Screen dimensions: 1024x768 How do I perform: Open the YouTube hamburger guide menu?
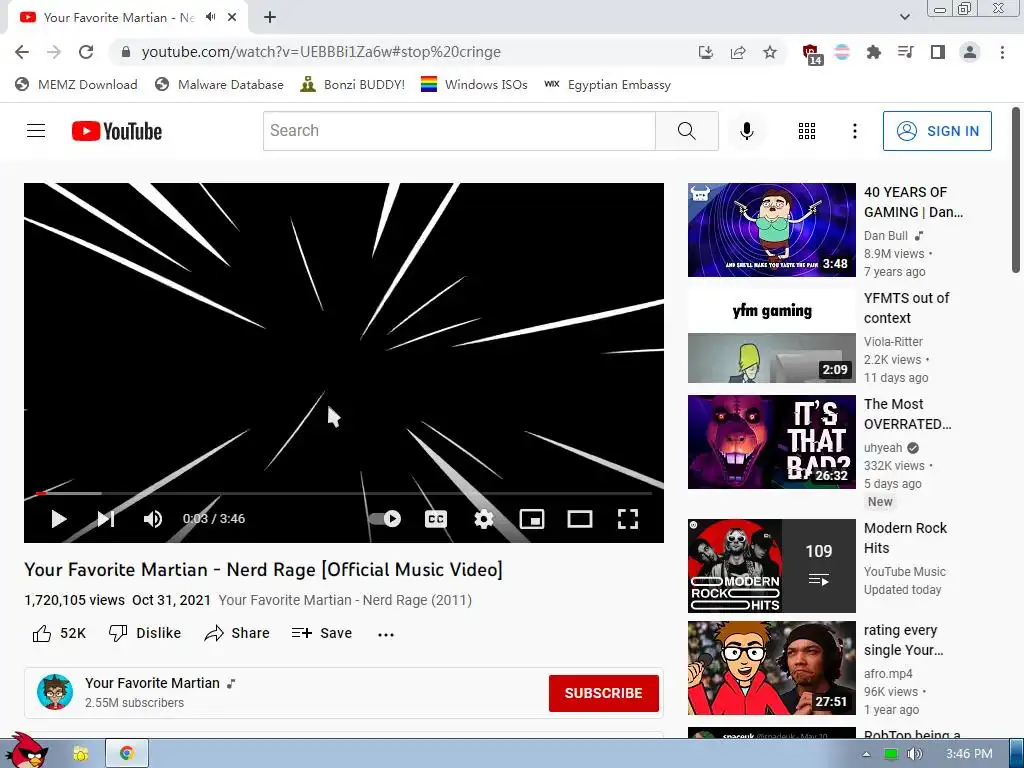point(36,131)
